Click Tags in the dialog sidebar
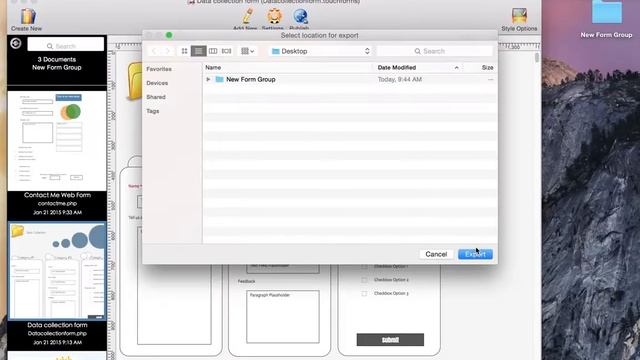 pyautogui.click(x=153, y=111)
